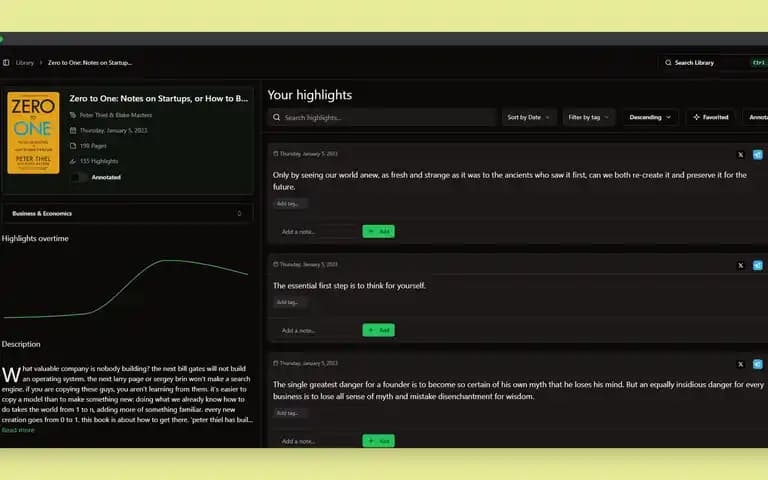Click the Highlights overtime line chart

coord(126,288)
